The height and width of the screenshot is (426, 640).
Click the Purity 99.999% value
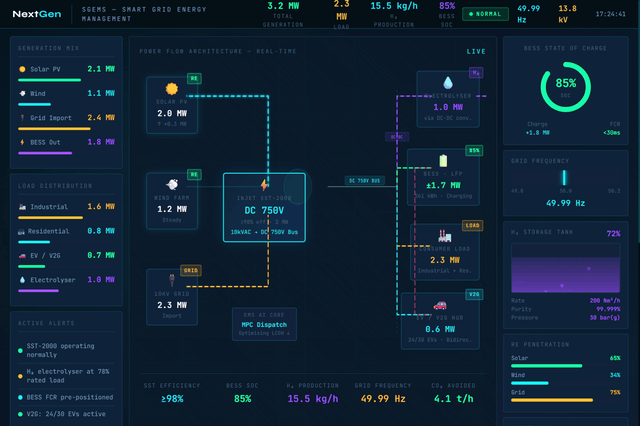point(608,309)
